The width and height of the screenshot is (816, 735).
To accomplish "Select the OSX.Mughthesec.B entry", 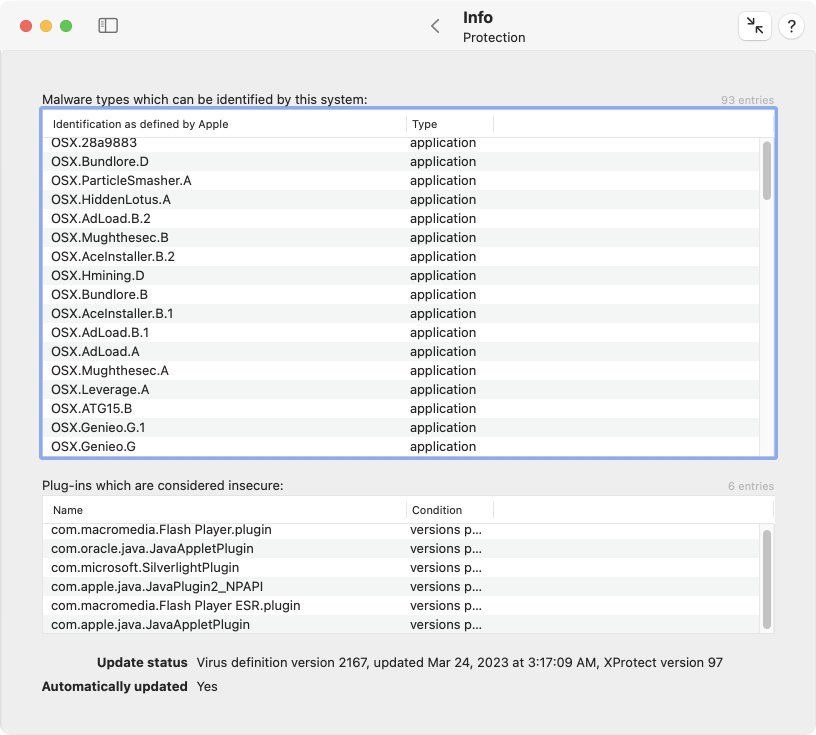I will coord(401,238).
